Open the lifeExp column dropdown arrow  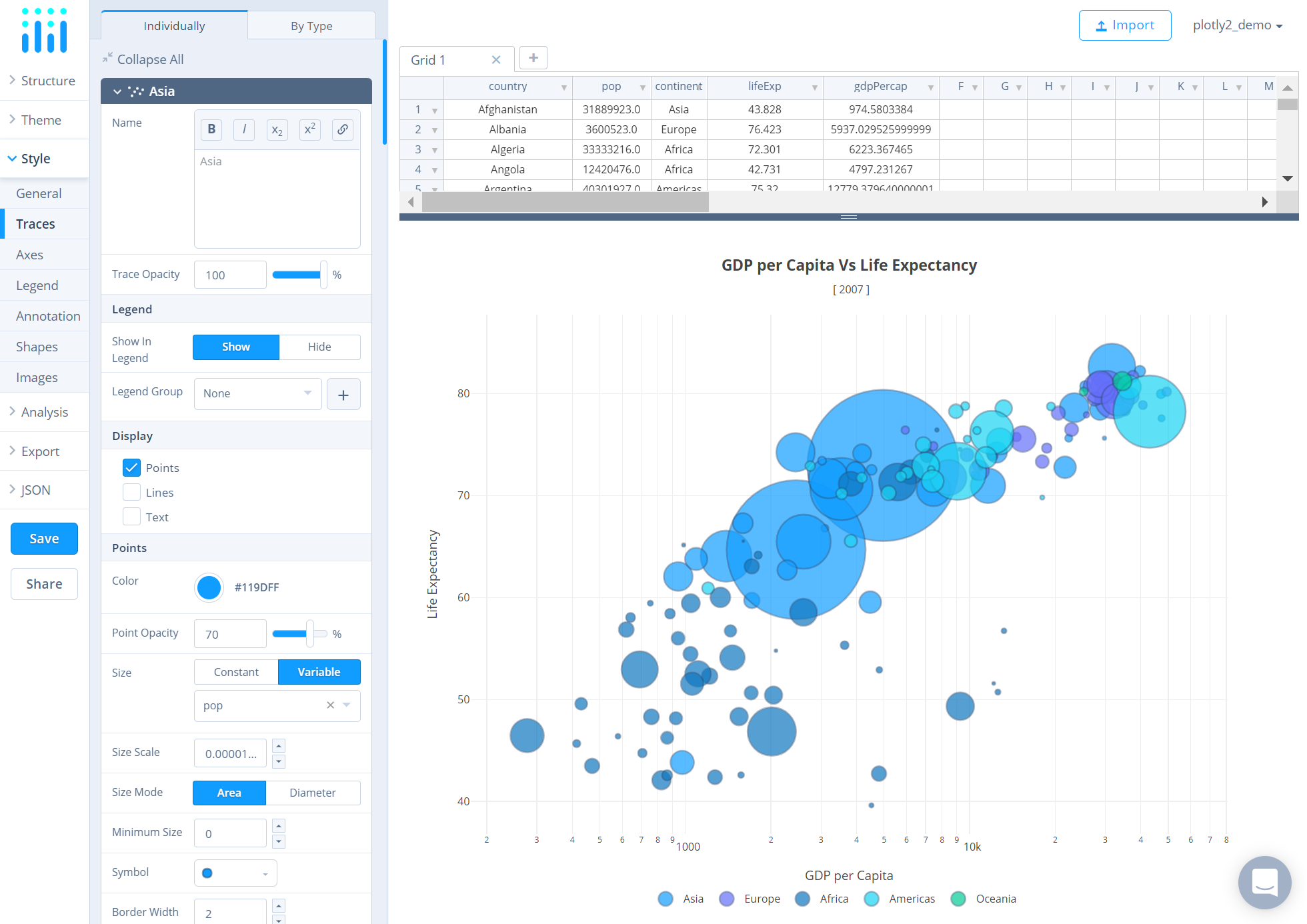(x=814, y=87)
